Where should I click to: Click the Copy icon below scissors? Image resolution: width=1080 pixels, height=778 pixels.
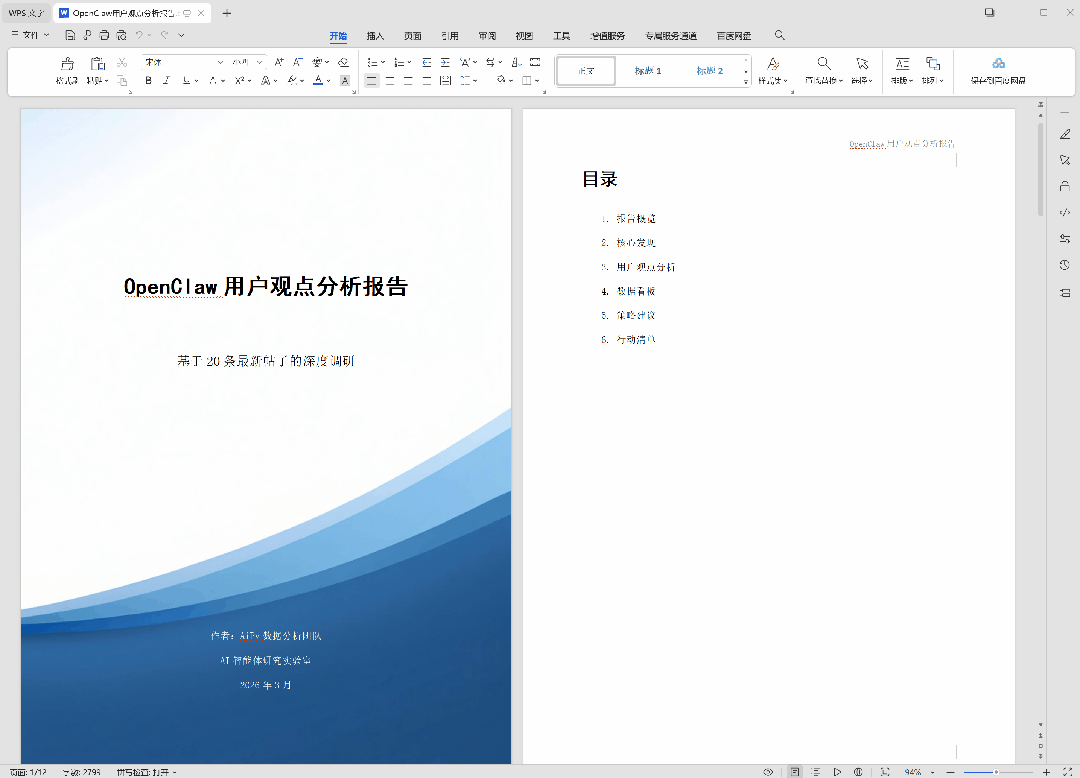coord(122,81)
